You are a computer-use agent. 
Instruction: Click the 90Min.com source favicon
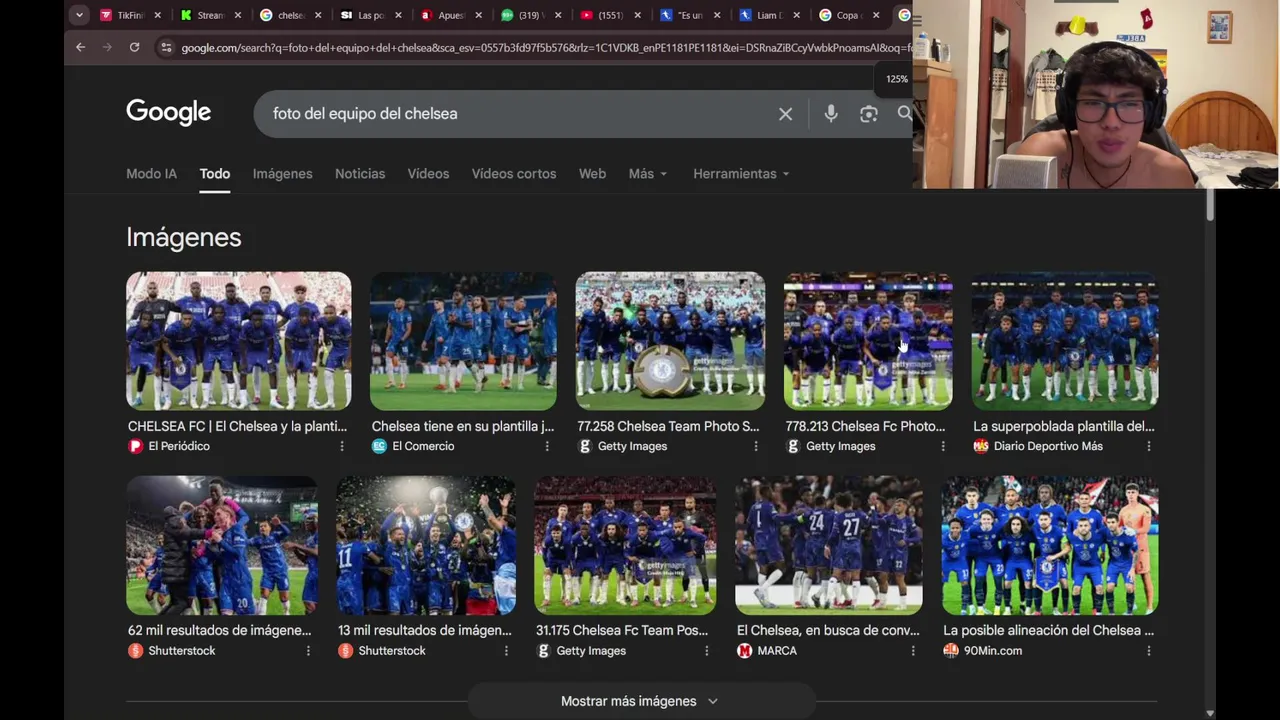(x=951, y=650)
